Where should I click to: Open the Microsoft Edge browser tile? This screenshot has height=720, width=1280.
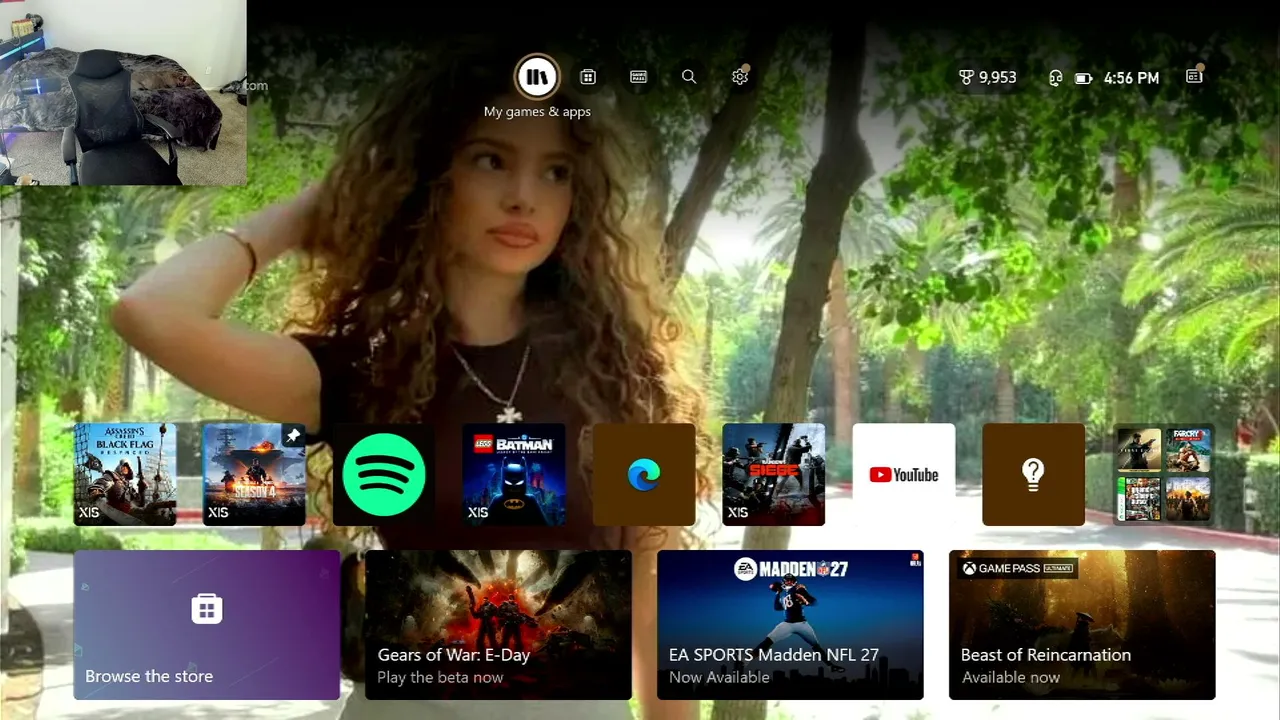point(644,474)
